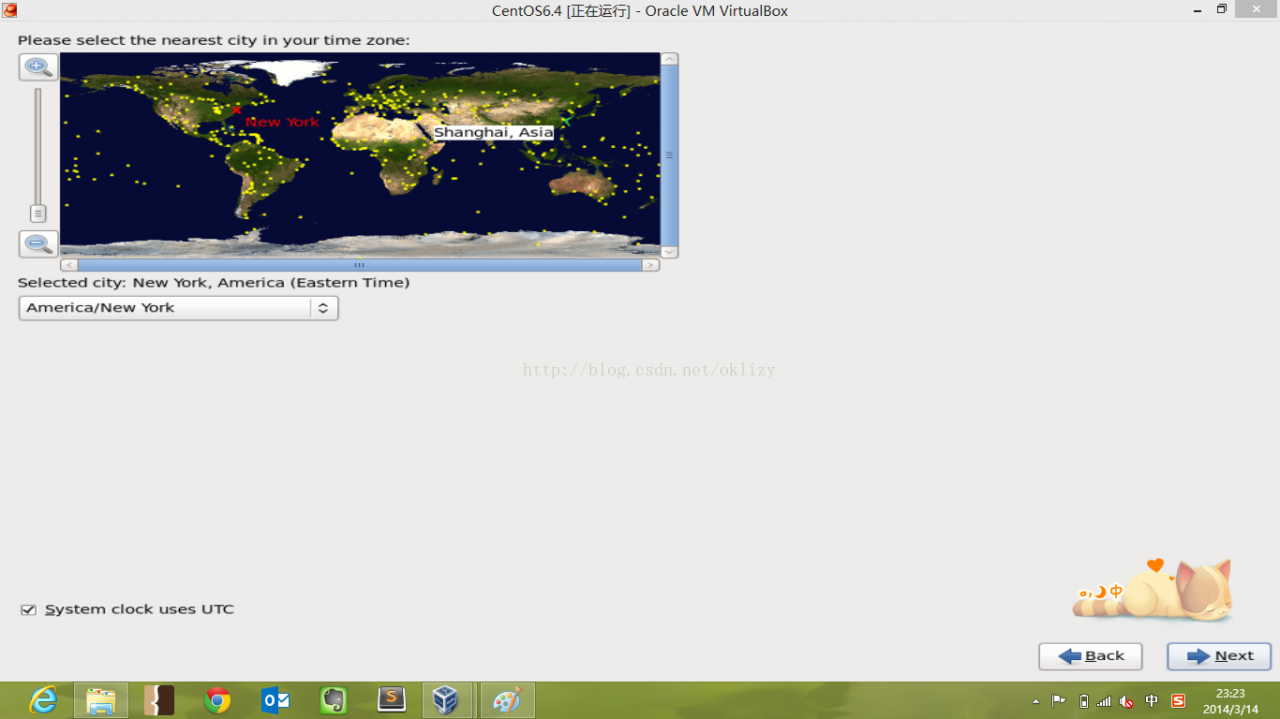
Task: Click the Sogou input method tray icon
Action: [1178, 701]
